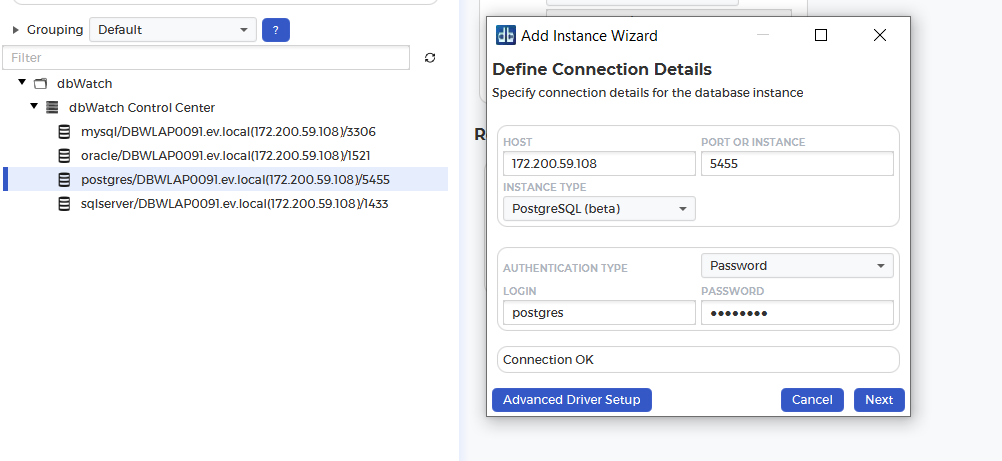Select the postgres instance on port 5455
This screenshot has height=461, width=1002.
(235, 180)
